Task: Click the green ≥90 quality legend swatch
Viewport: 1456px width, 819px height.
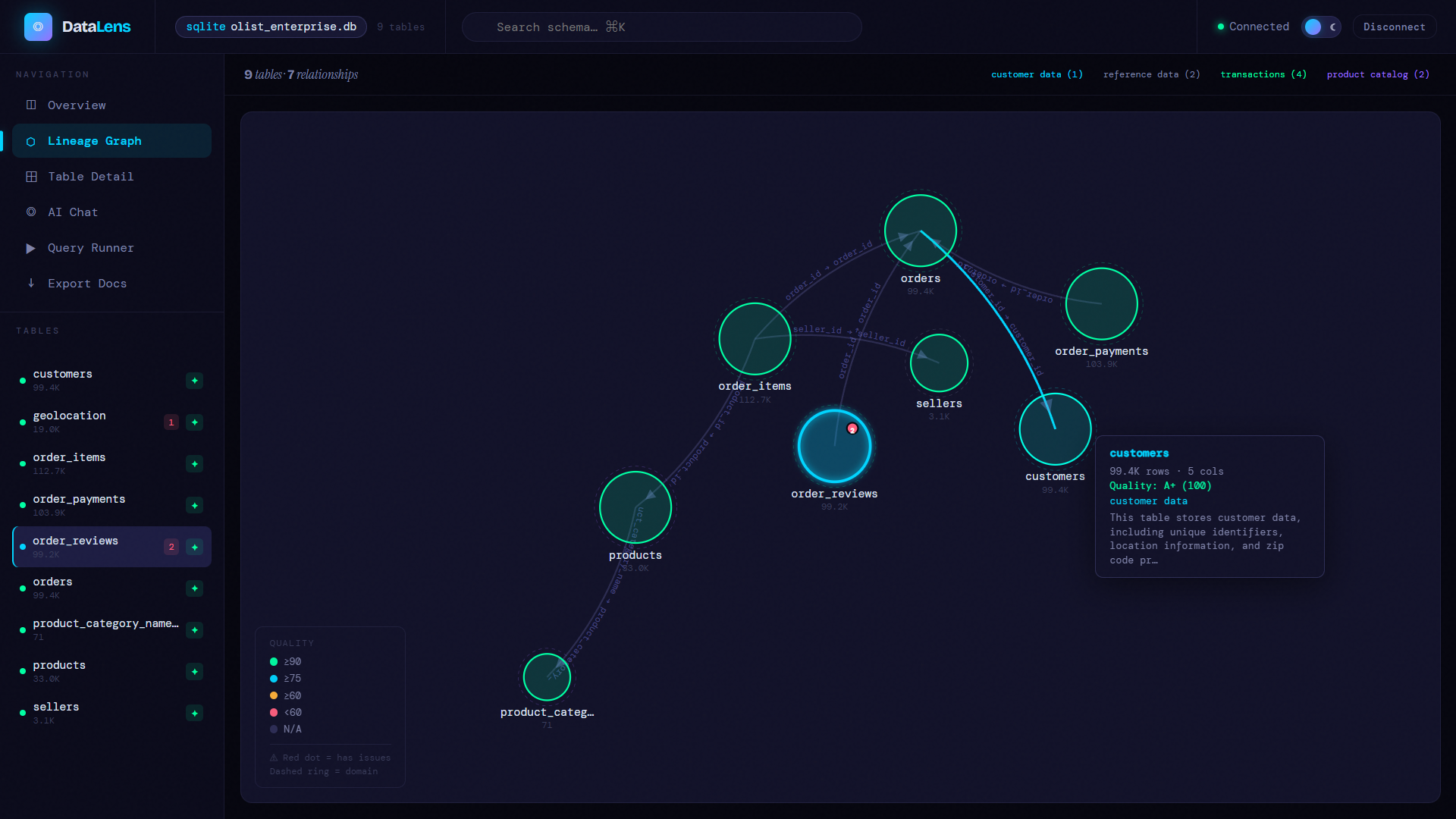Action: (274, 662)
